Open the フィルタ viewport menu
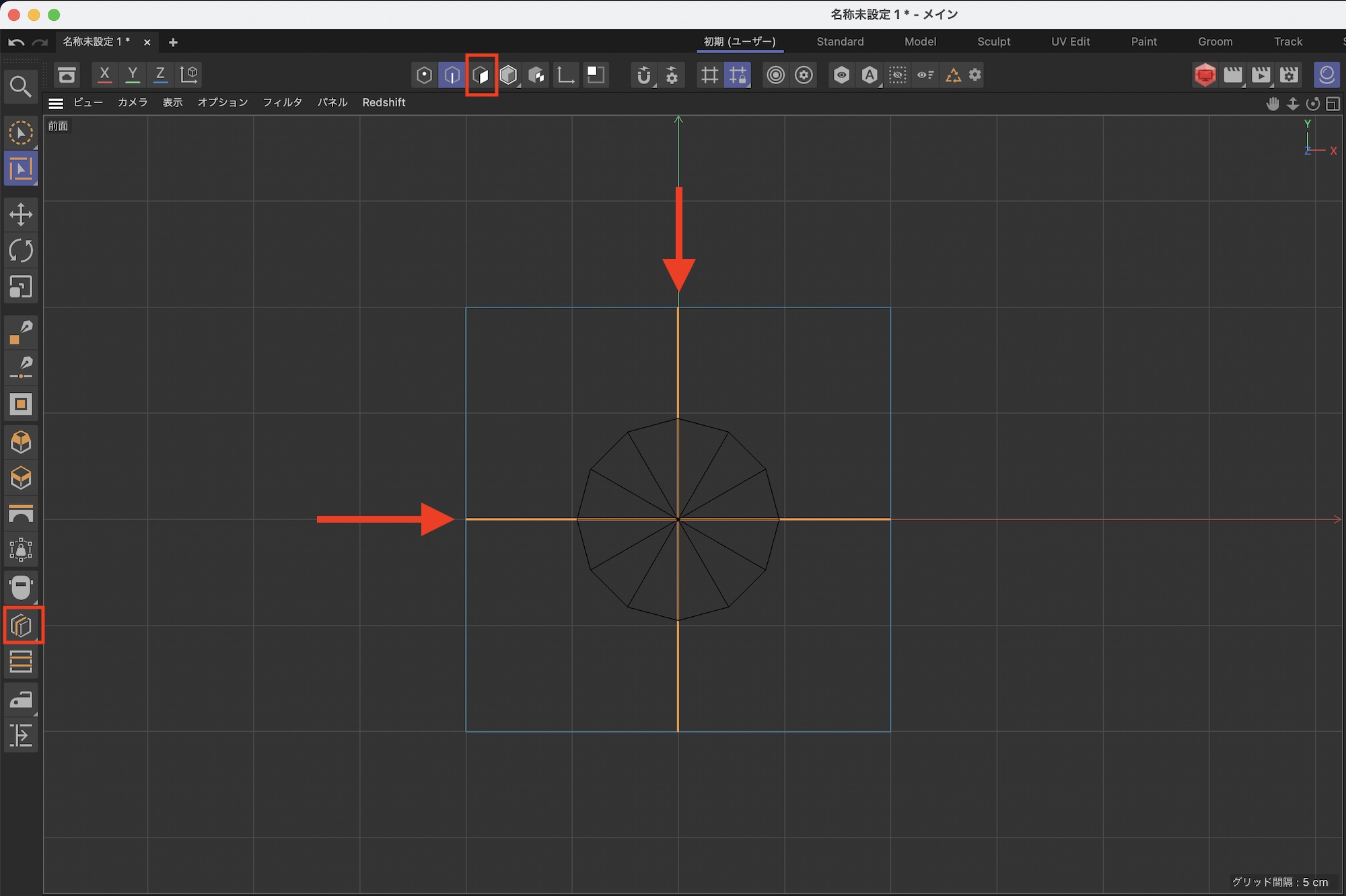Viewport: 1346px width, 896px height. tap(282, 102)
